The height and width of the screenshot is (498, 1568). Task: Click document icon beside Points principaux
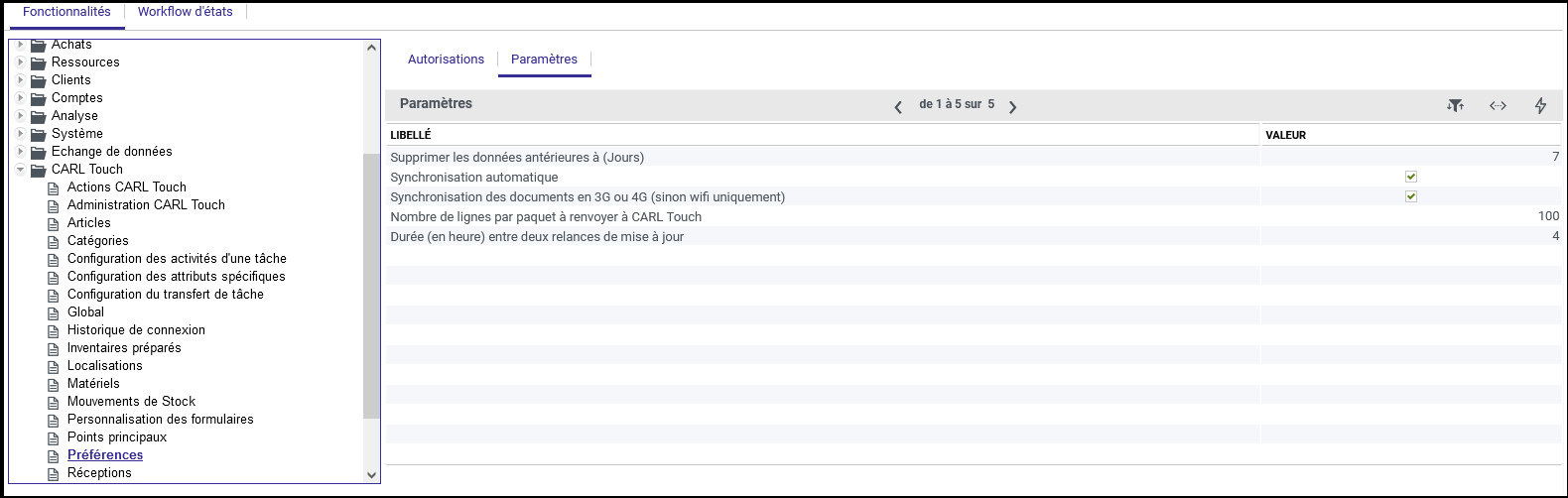point(54,437)
